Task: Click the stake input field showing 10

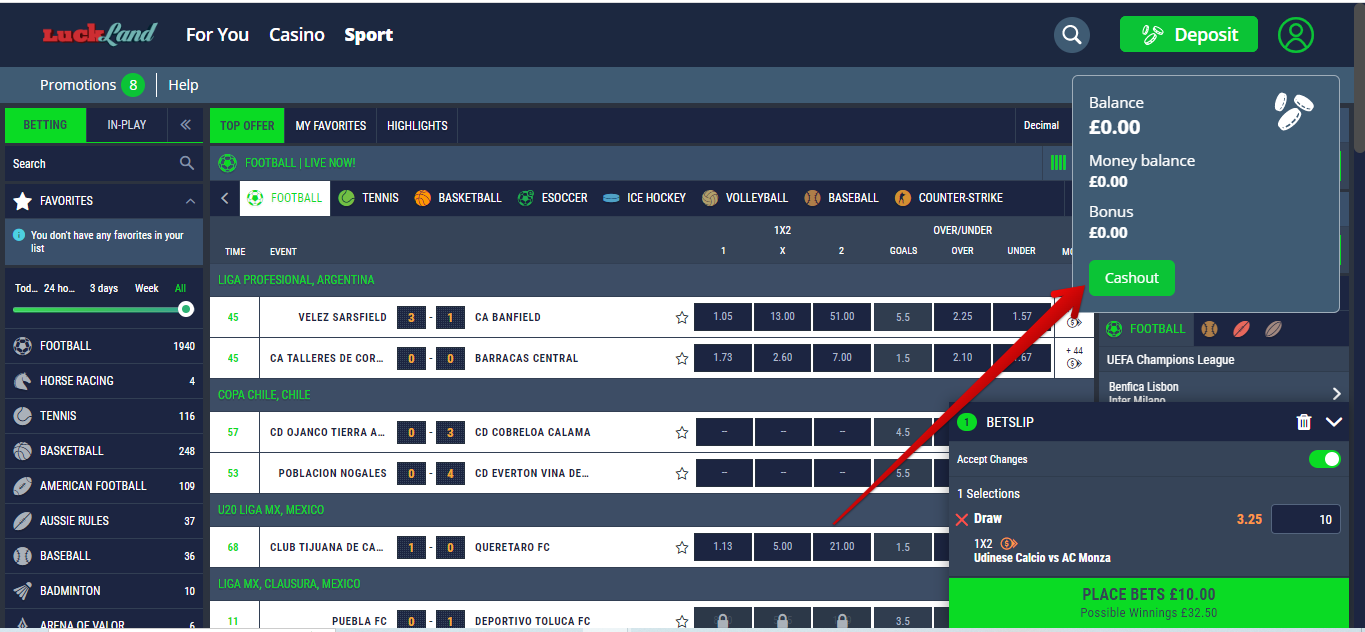Action: pyautogui.click(x=1305, y=519)
